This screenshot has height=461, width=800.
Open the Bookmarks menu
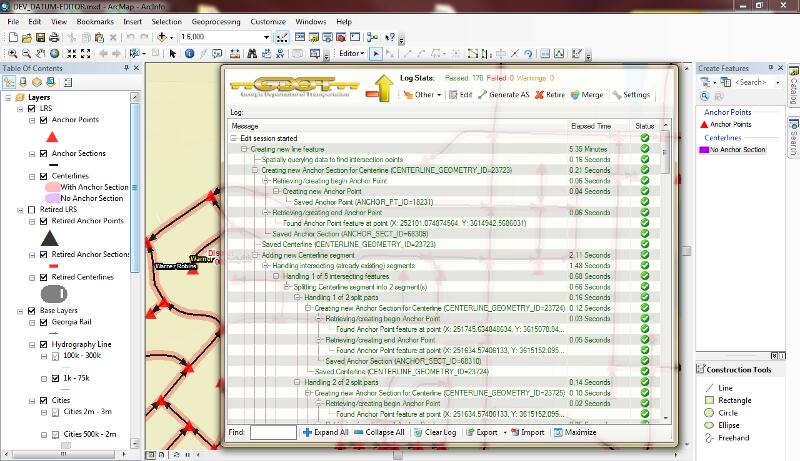[x=95, y=22]
